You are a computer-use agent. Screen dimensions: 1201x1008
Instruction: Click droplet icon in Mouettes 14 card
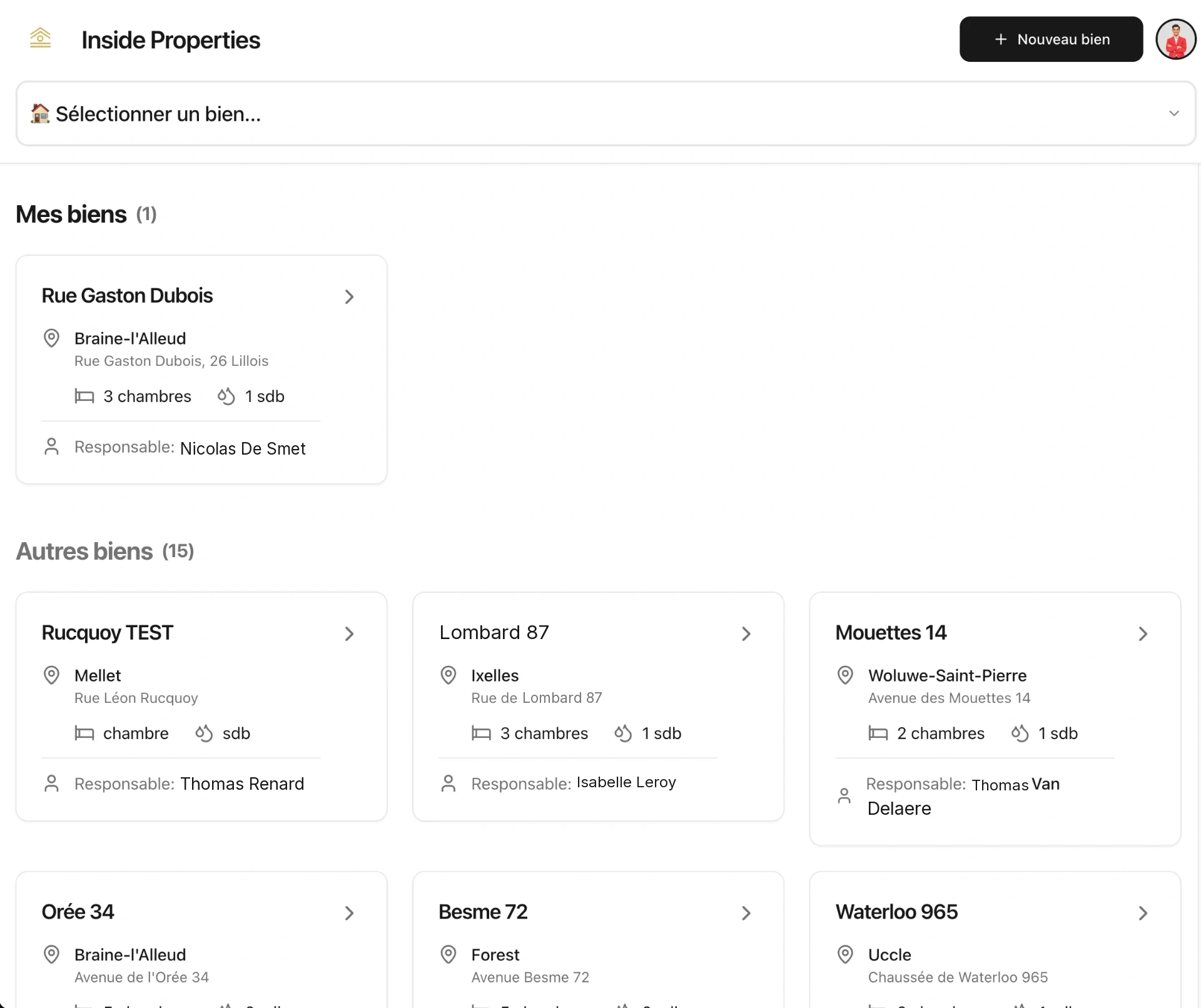pos(1020,733)
